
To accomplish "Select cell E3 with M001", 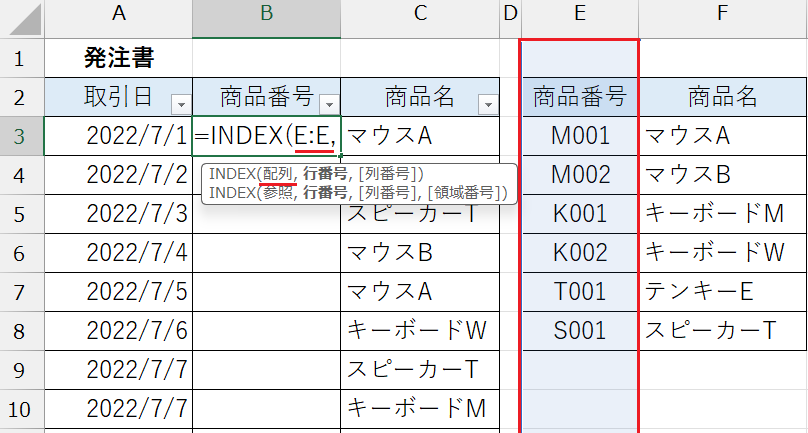I will click(x=580, y=134).
